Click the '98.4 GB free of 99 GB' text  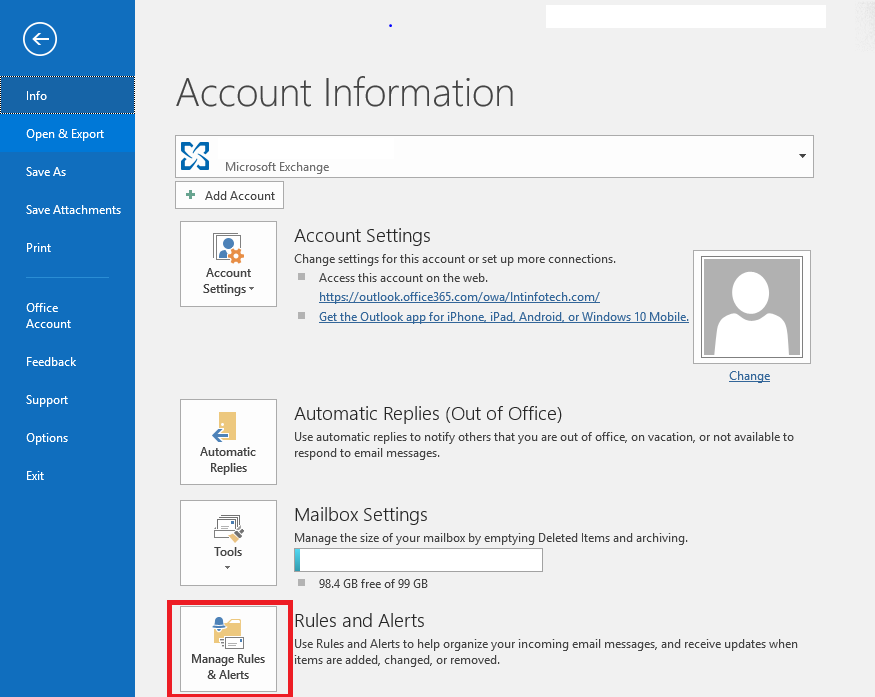[373, 584]
